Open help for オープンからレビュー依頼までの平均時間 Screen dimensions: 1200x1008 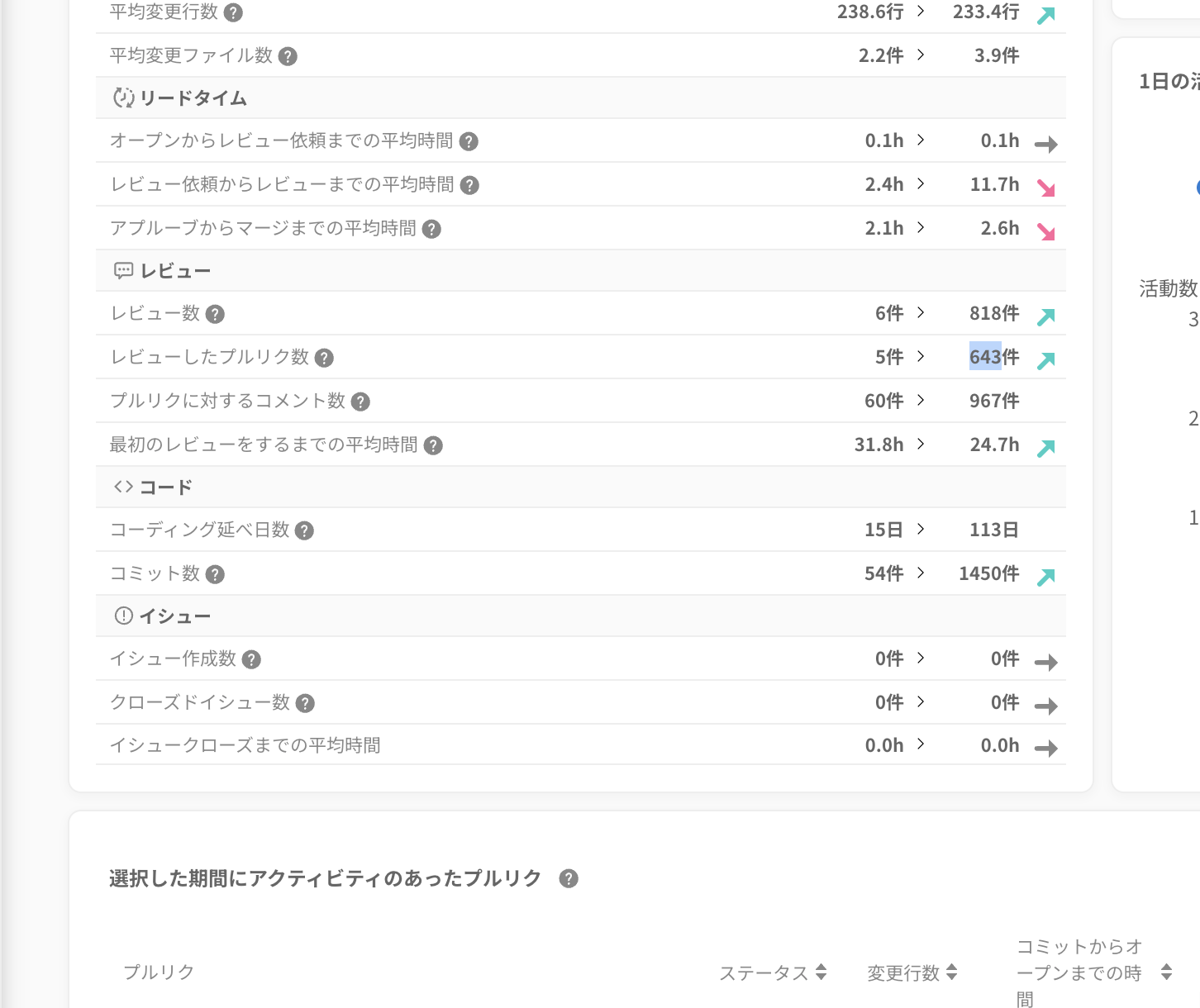coord(469,141)
